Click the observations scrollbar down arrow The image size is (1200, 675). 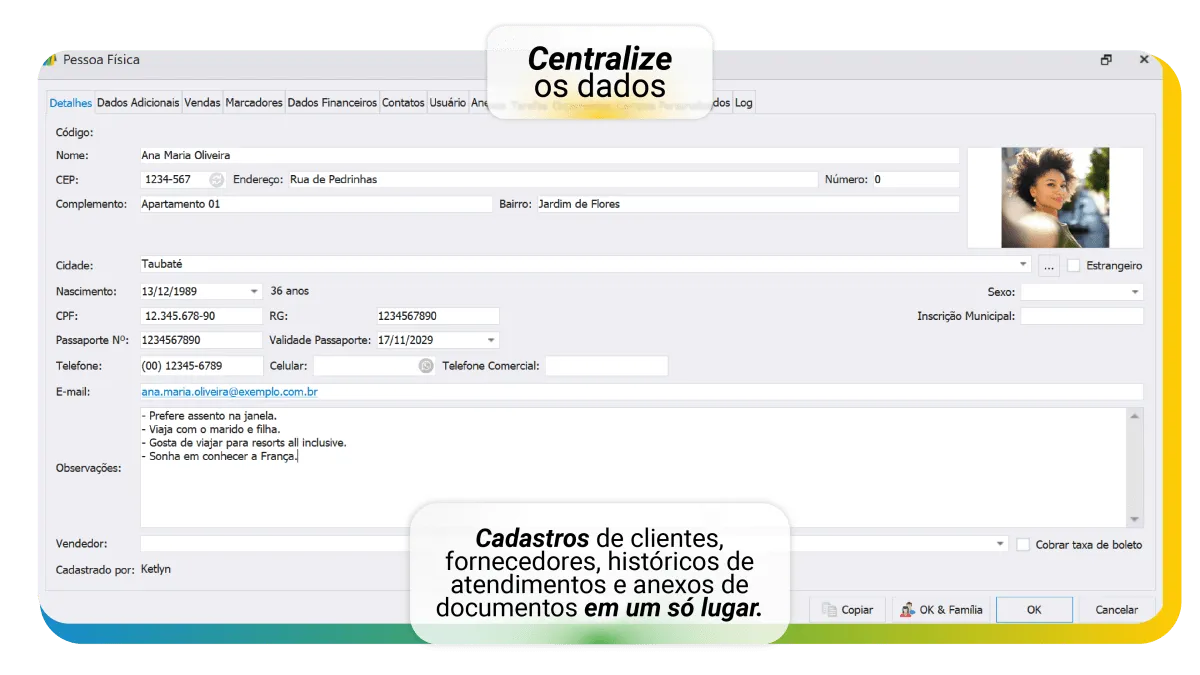(1134, 519)
